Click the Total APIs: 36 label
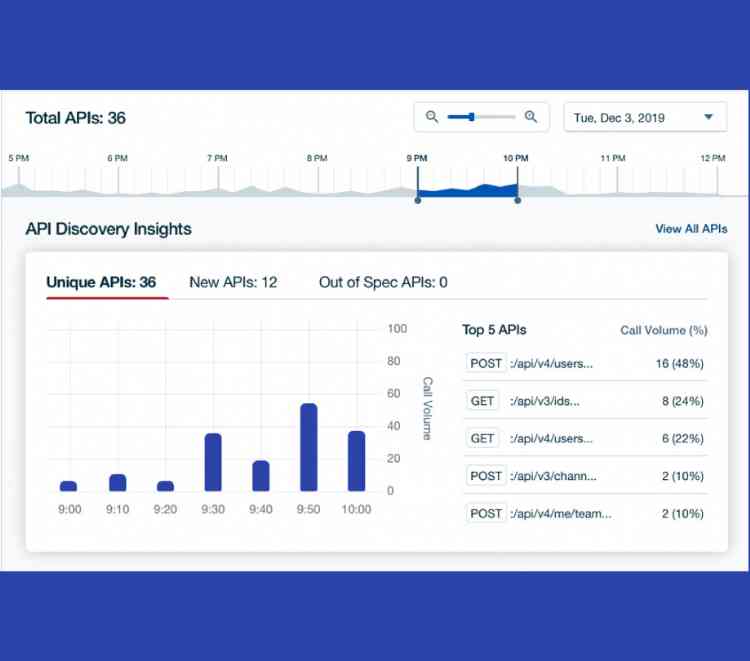Image resolution: width=750 pixels, height=661 pixels. coord(76,118)
